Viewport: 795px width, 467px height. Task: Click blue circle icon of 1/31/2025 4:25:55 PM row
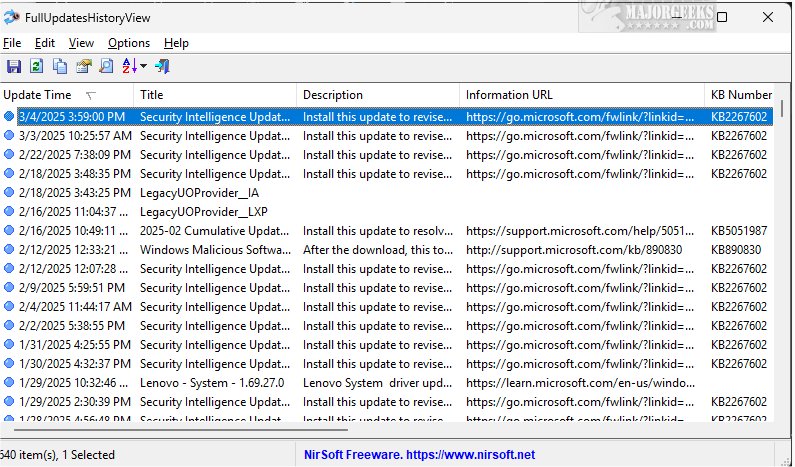coord(9,344)
